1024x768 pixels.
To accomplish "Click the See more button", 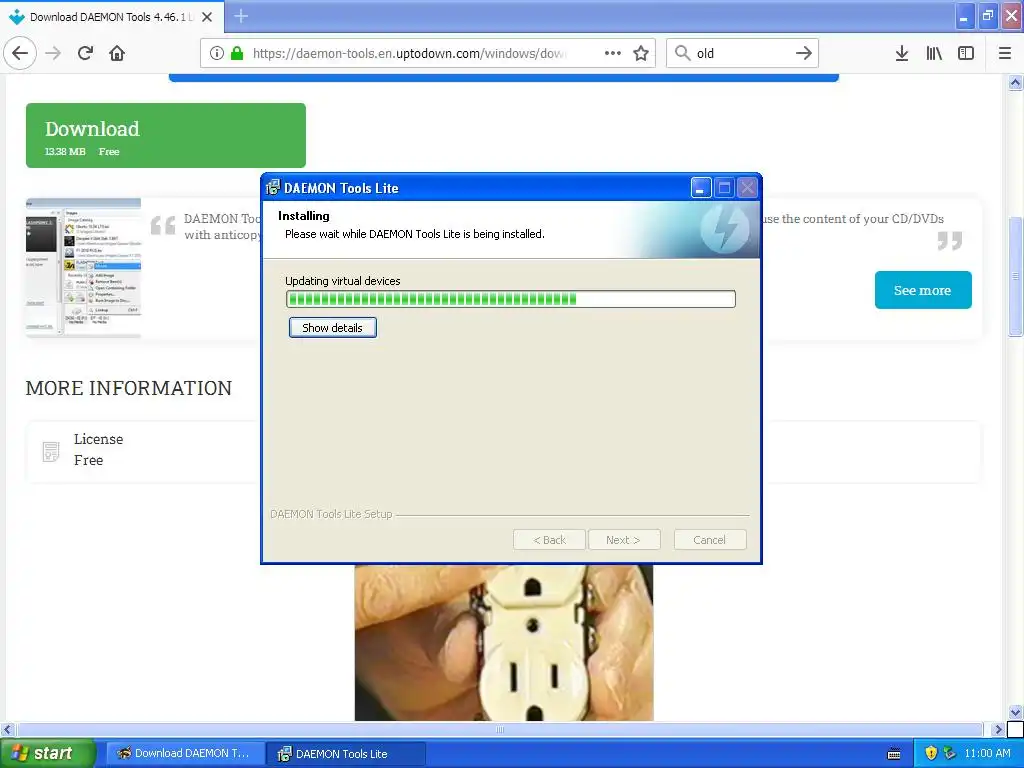I will pyautogui.click(x=923, y=290).
